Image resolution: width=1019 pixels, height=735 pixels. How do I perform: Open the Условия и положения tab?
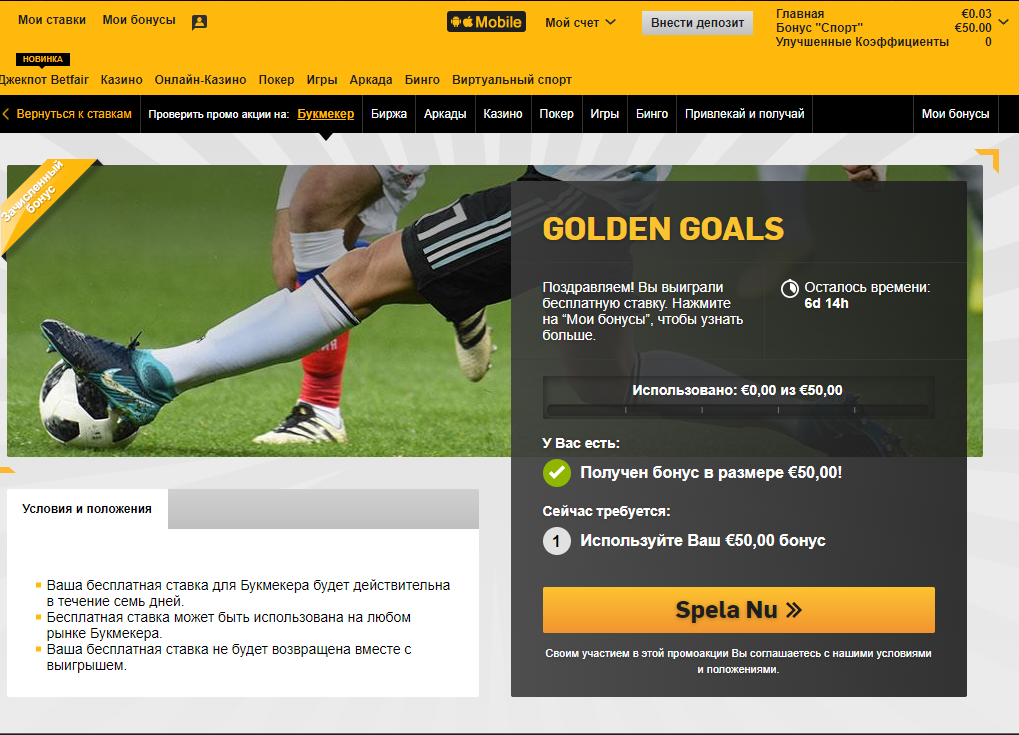(x=87, y=509)
